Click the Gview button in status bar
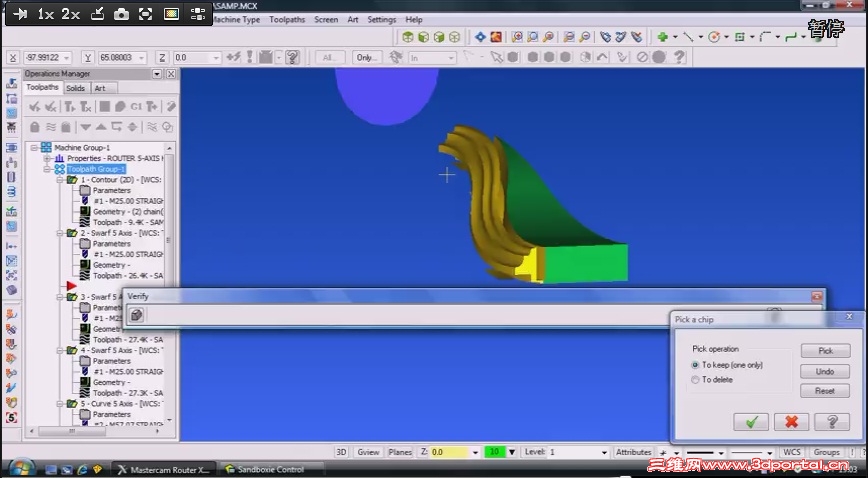This screenshot has width=868, height=478. point(368,452)
